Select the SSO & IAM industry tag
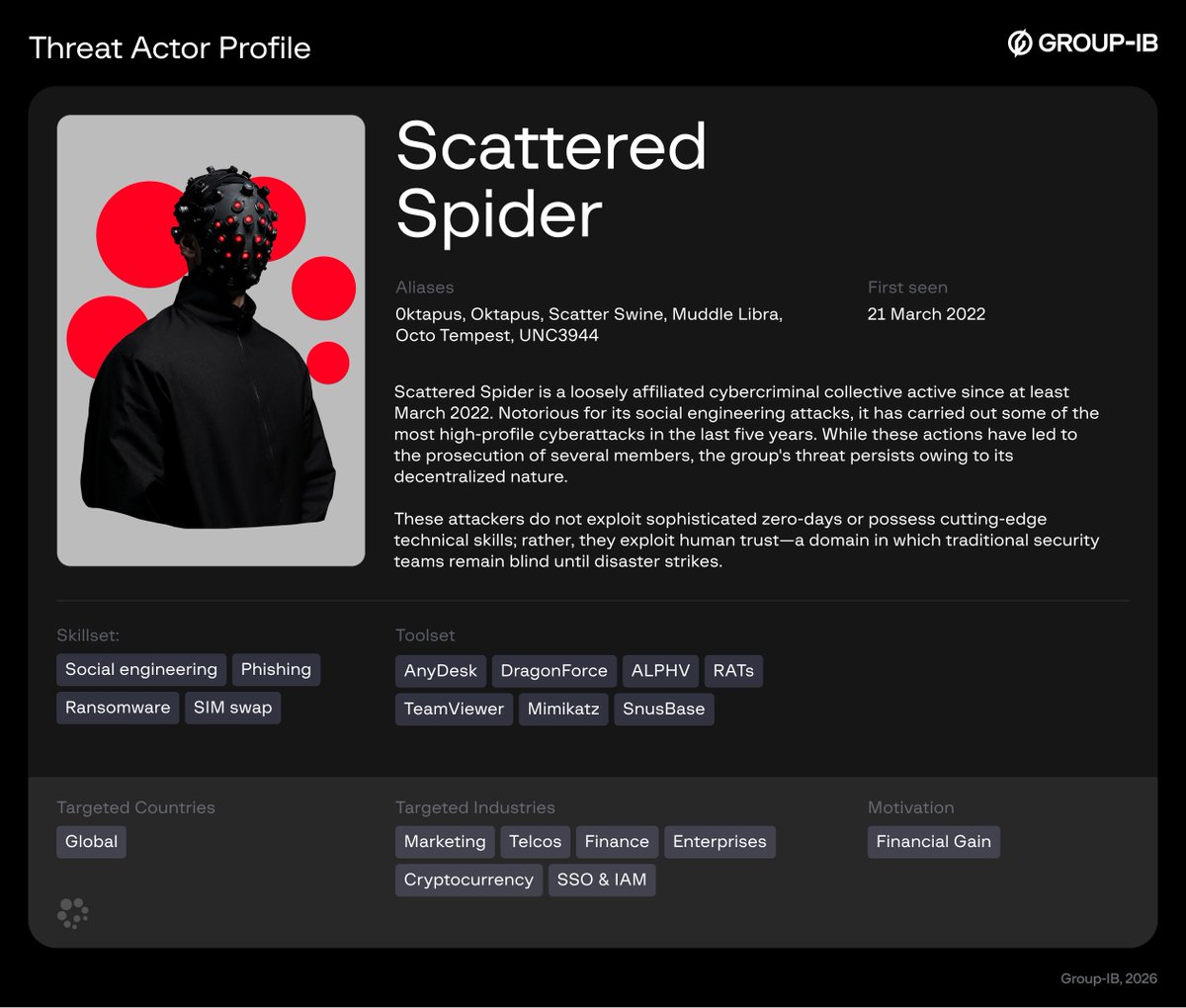The height and width of the screenshot is (1008, 1186). tap(602, 880)
